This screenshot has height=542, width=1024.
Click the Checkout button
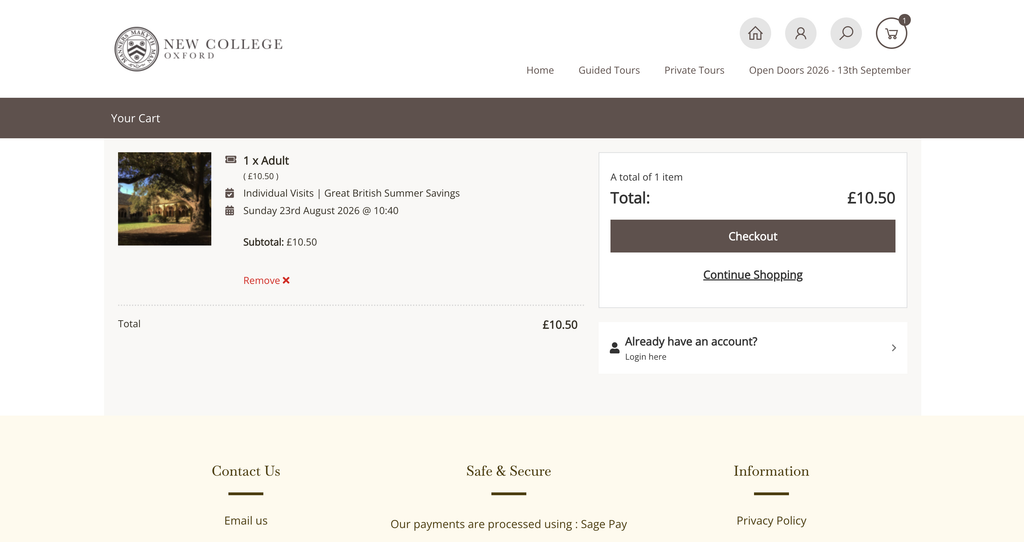coord(752,236)
